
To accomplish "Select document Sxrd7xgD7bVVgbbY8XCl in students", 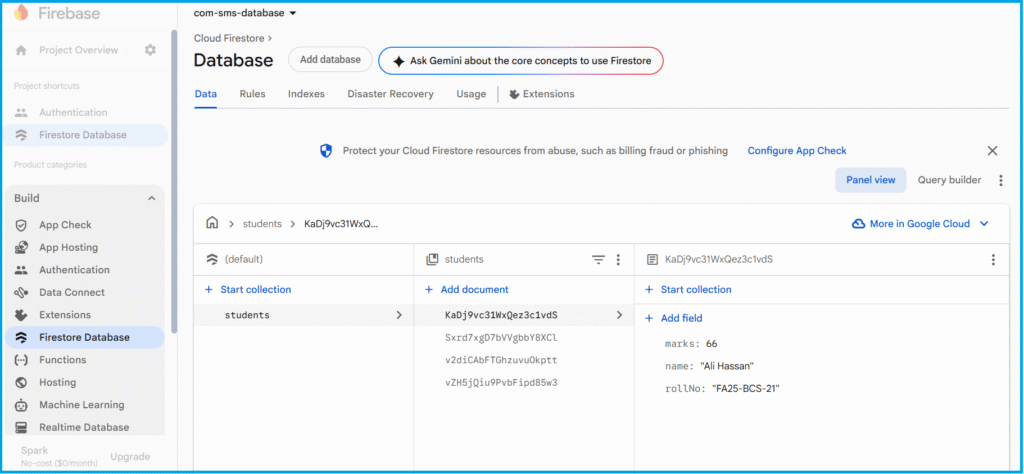I will point(500,338).
